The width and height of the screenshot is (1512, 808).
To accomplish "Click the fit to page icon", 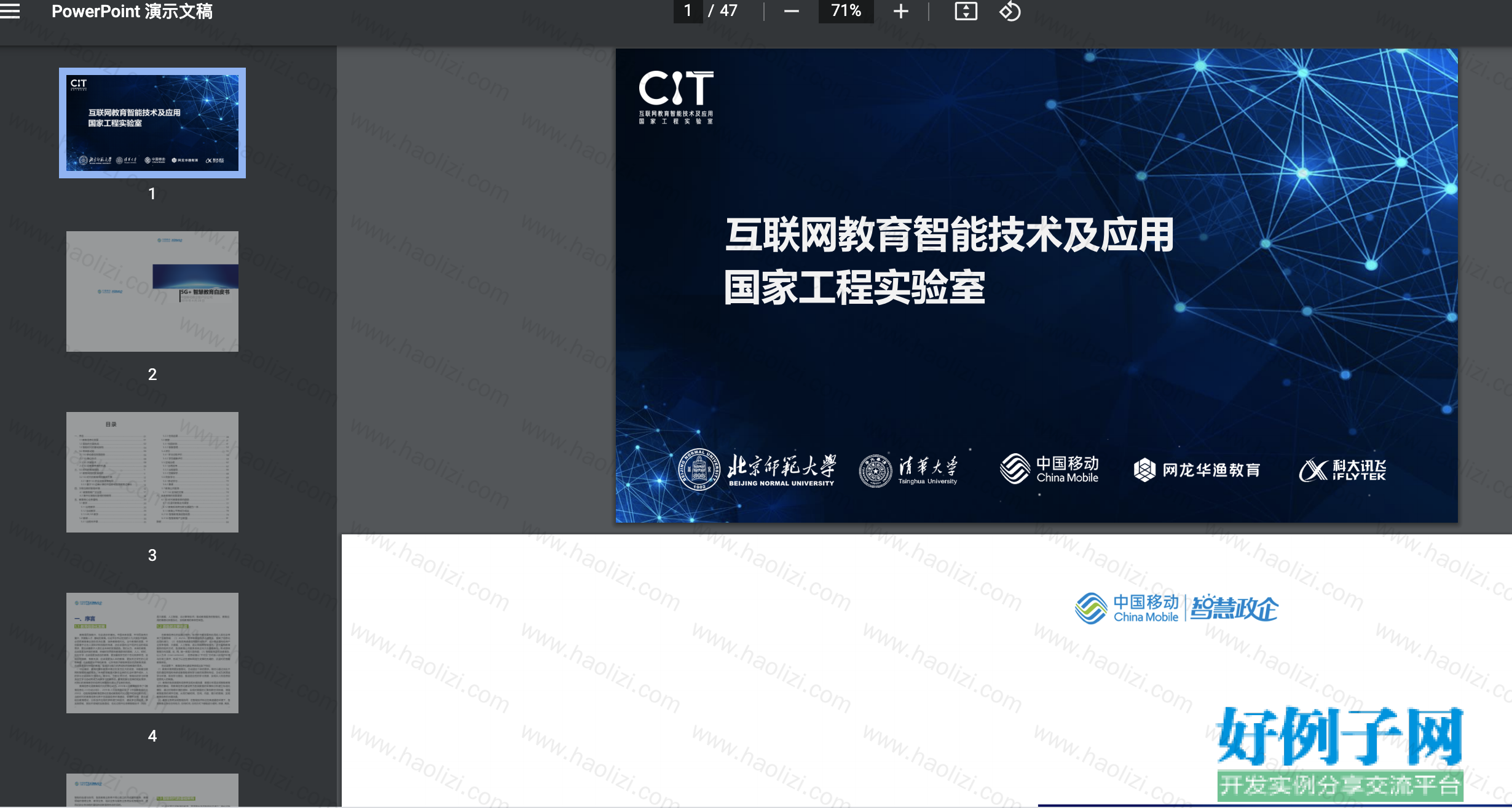I will point(966,11).
